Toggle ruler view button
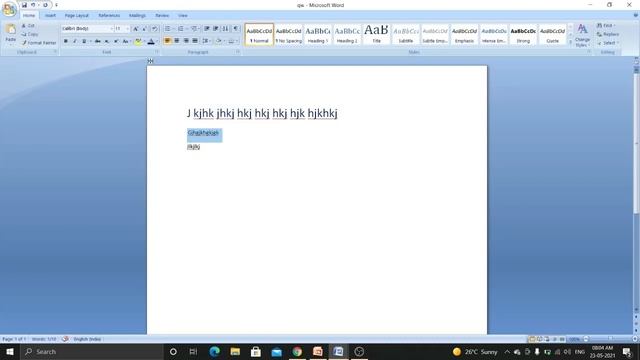 (636, 61)
